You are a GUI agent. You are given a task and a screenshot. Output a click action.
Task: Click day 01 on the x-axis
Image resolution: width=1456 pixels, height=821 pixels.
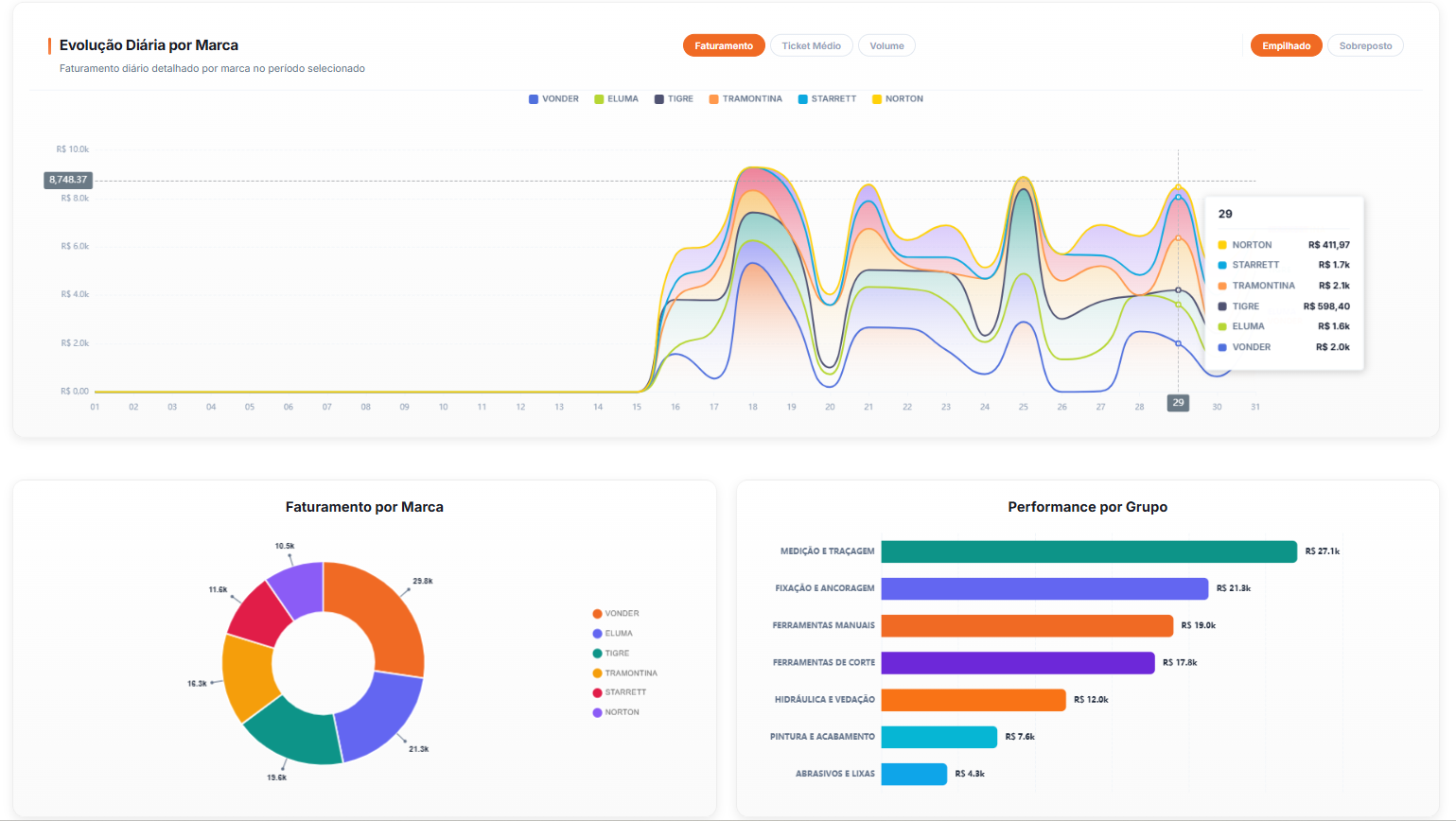95,407
